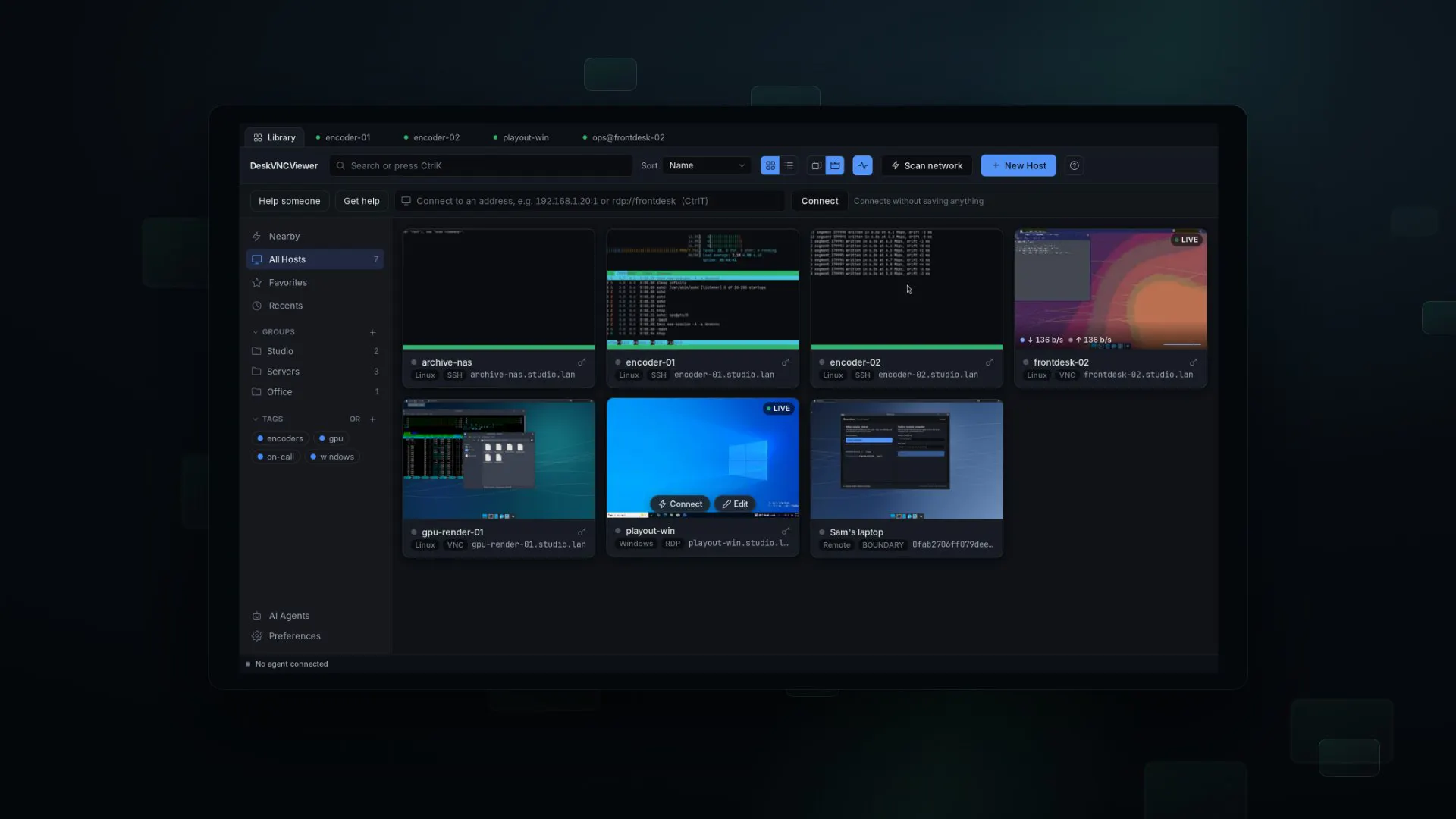Click the LIVE badge on frontdesk-02
Image resolution: width=1456 pixels, height=819 pixels.
pyautogui.click(x=1187, y=240)
